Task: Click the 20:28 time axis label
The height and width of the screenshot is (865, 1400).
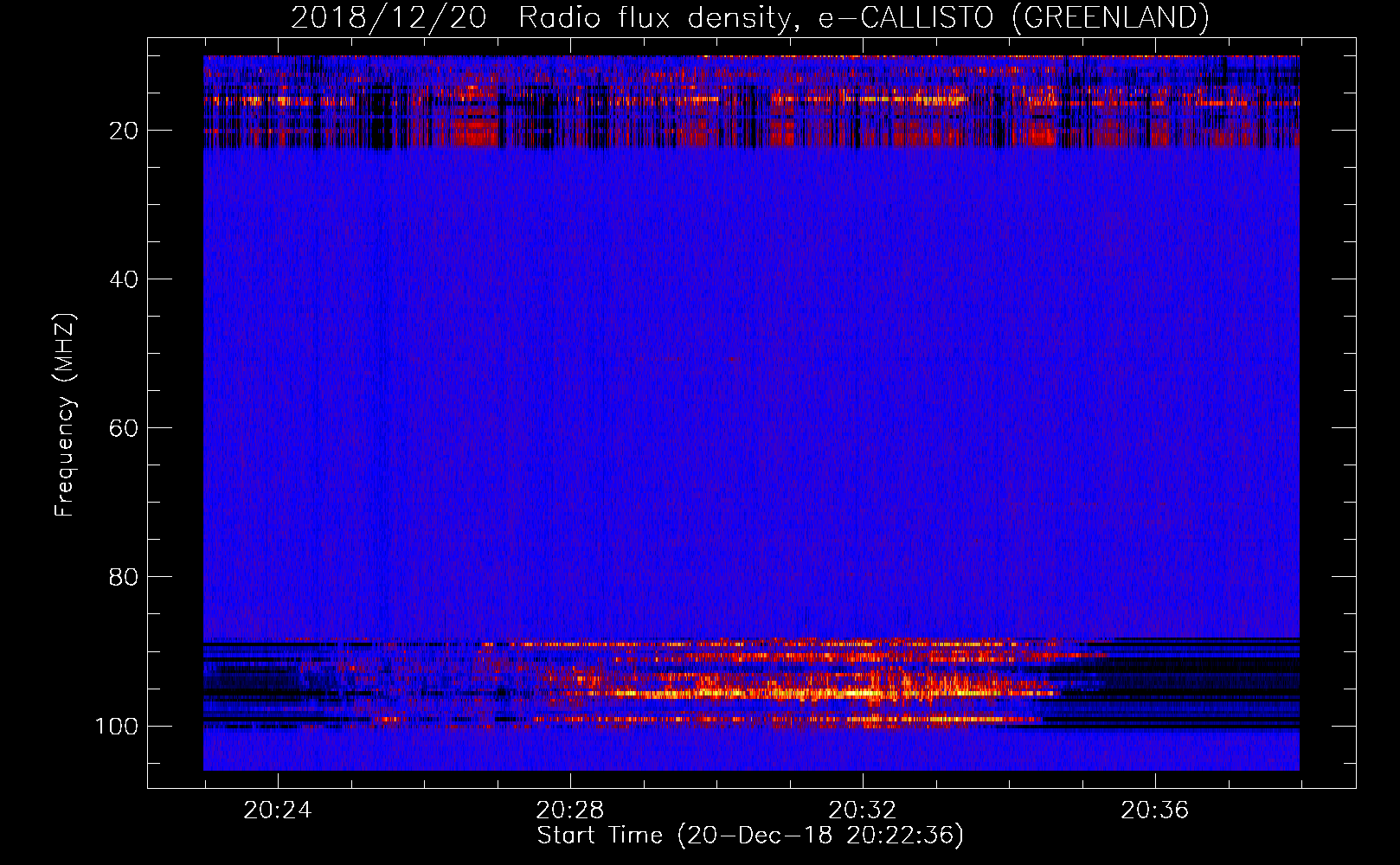Action: point(569,811)
